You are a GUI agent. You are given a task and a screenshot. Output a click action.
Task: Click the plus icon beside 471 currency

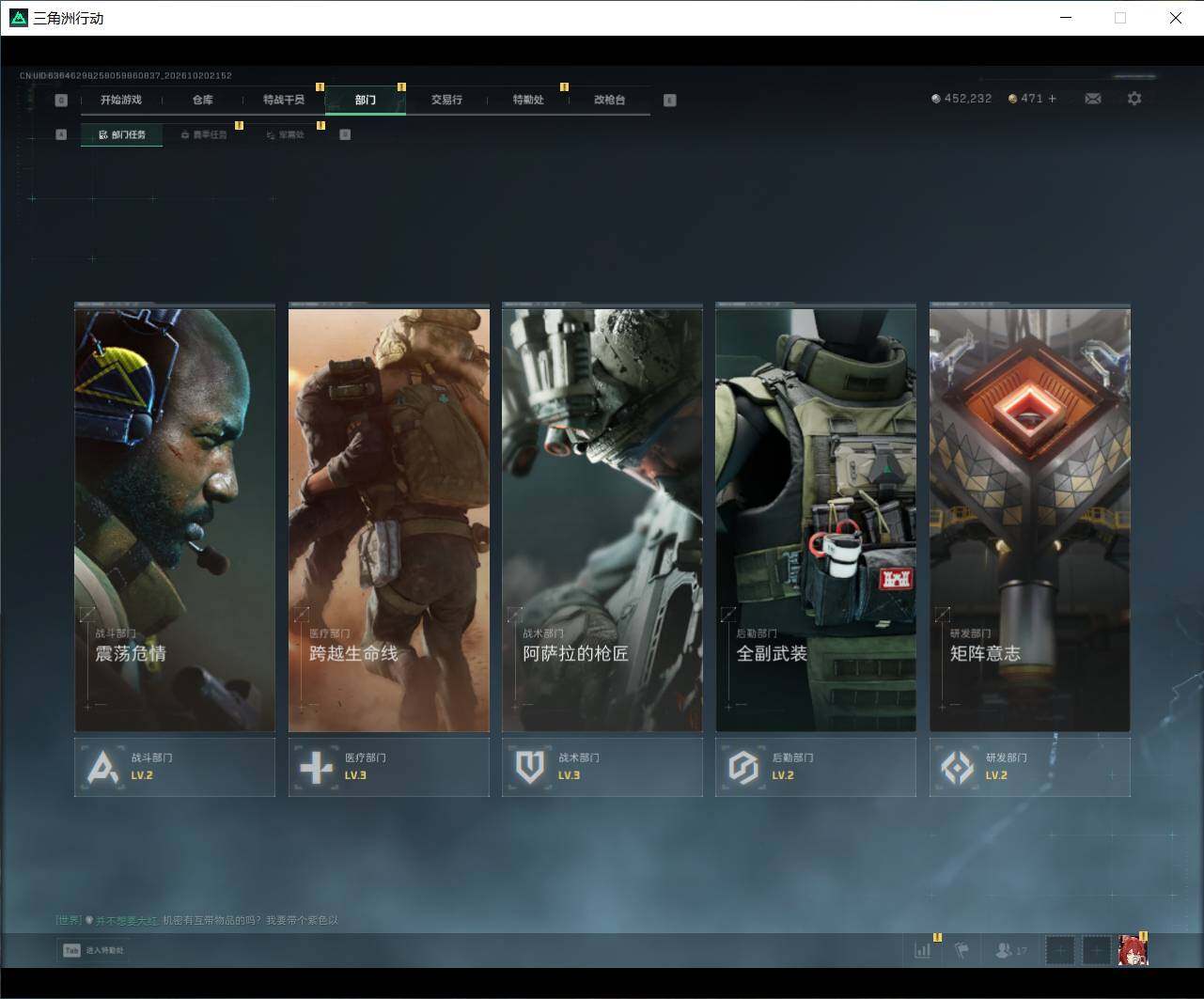point(1052,99)
